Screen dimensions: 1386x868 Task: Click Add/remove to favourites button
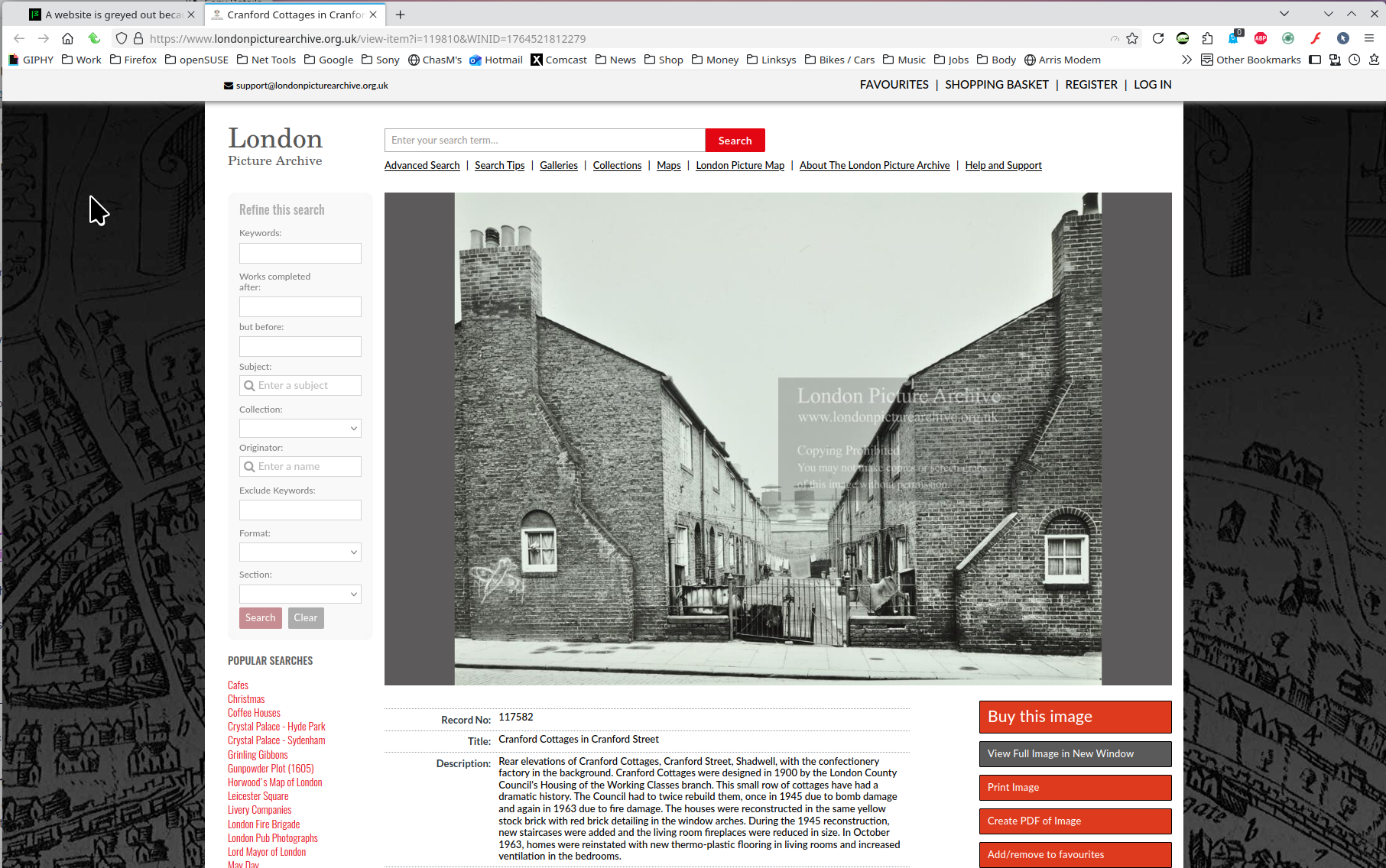click(x=1075, y=855)
